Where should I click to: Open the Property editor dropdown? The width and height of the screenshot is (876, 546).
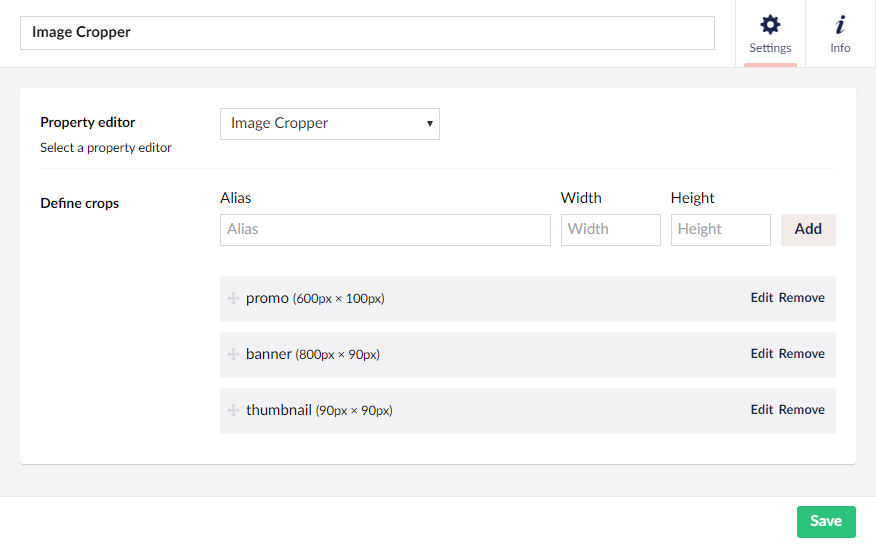330,124
